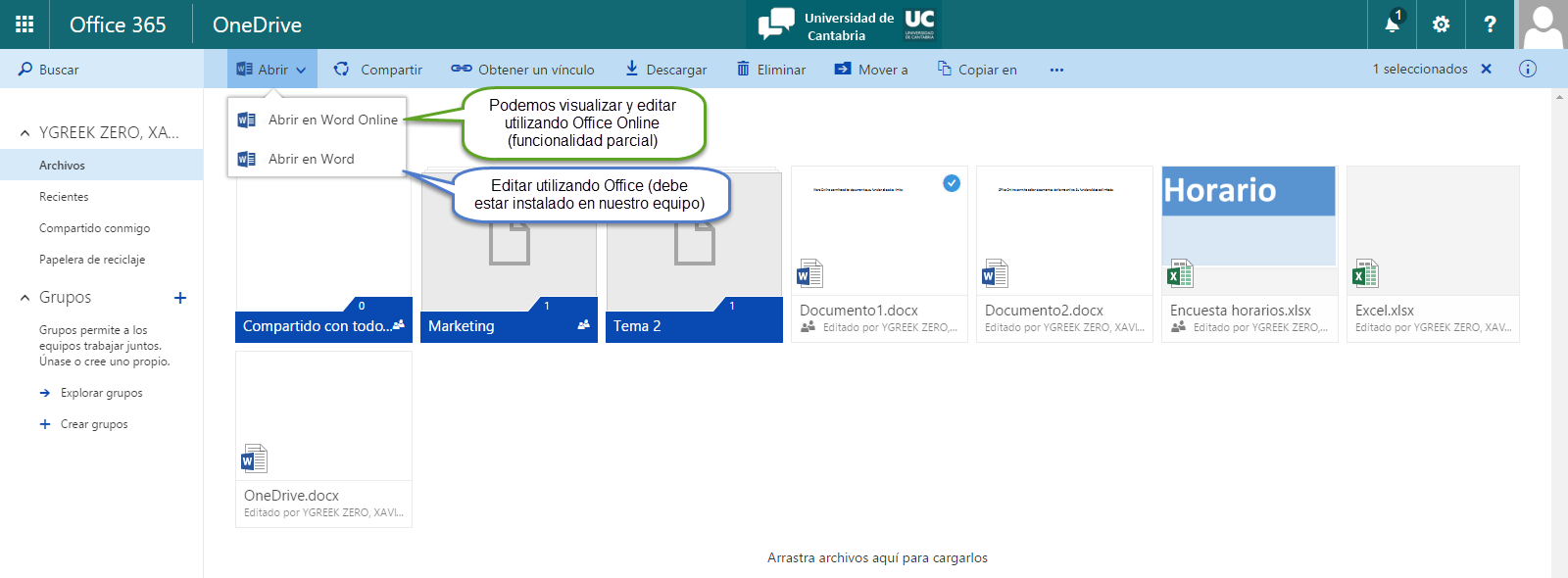This screenshot has height=578, width=1568.
Task: Open the Compartido con todo folder tile
Action: tap(323, 255)
